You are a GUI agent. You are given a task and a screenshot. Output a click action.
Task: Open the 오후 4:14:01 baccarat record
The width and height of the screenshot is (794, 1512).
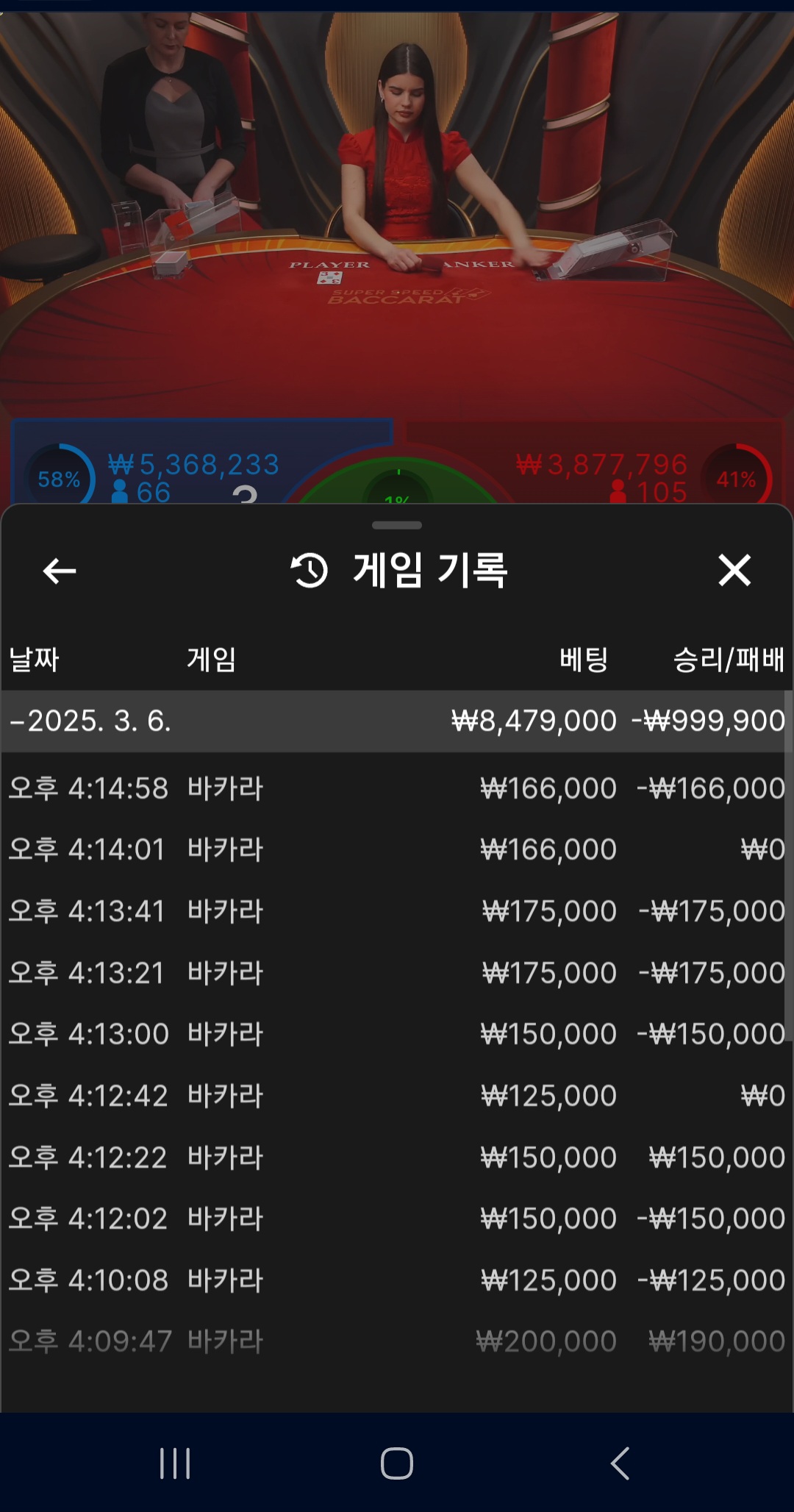[x=397, y=849]
